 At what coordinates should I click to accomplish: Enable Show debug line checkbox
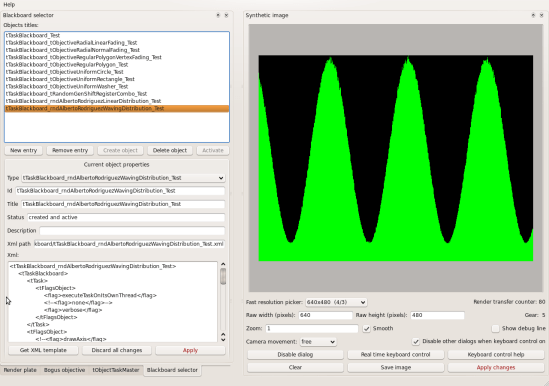pos(495,329)
